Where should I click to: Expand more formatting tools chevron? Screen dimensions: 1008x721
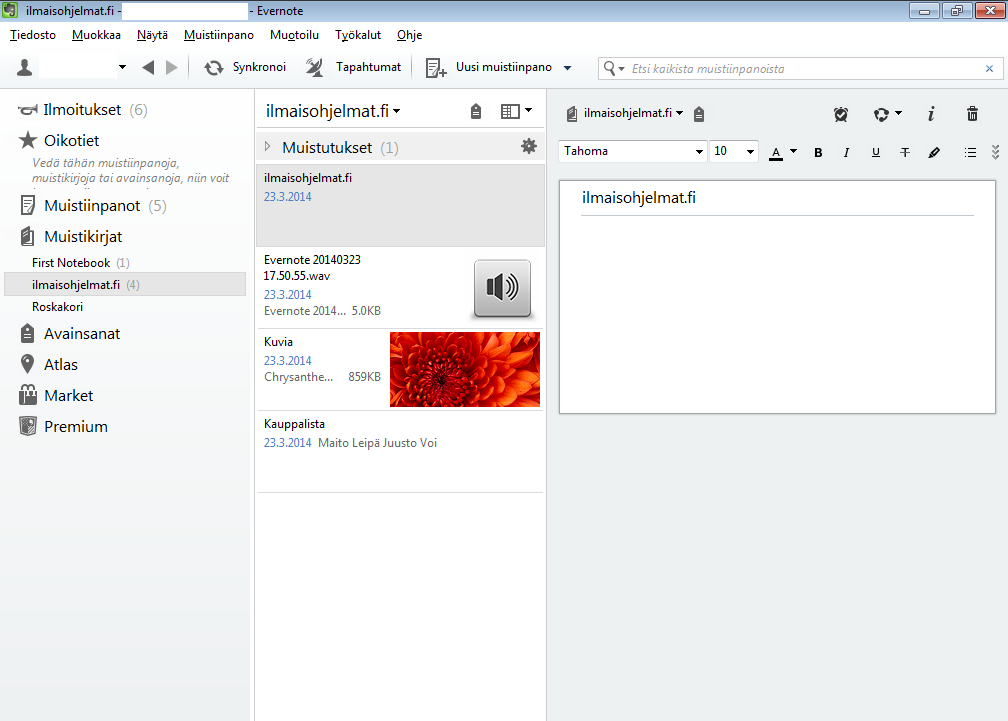[x=995, y=152]
